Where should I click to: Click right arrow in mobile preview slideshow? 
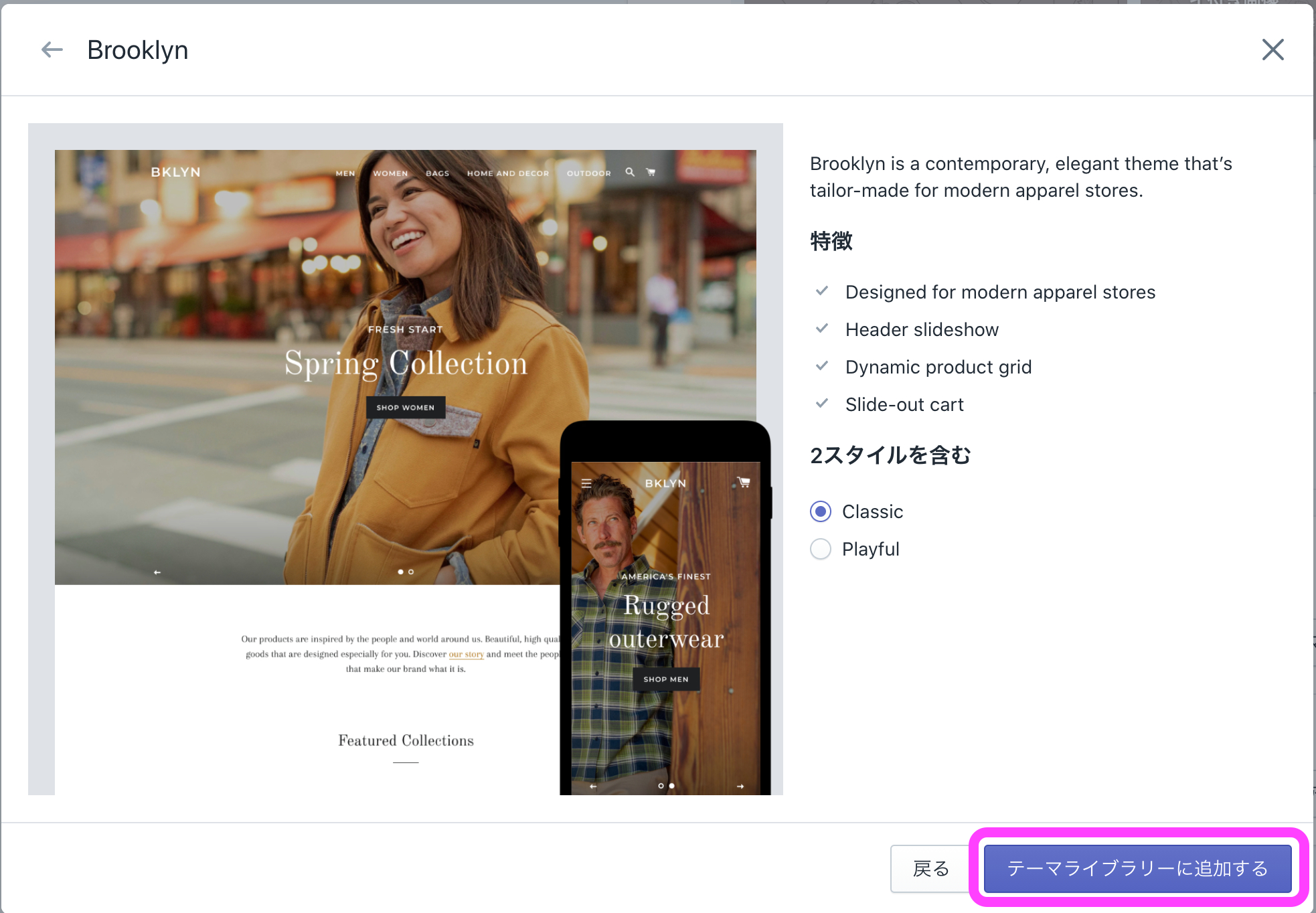coord(740,786)
